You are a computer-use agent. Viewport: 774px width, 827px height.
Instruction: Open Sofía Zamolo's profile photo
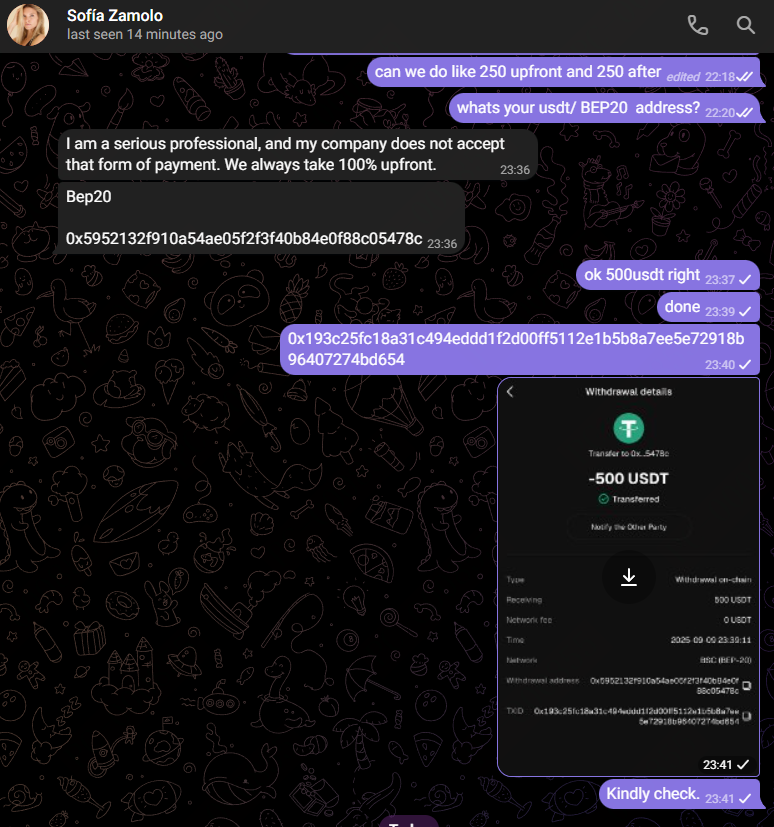pos(28,25)
